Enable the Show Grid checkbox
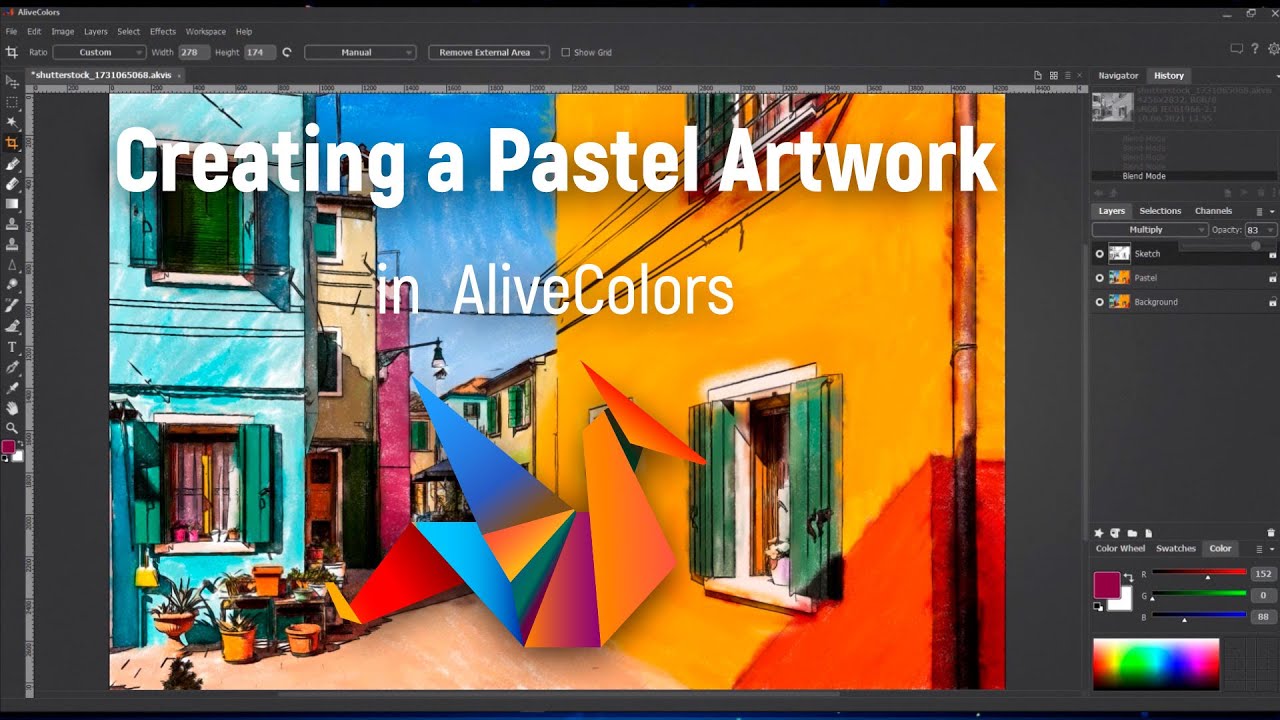 tap(565, 52)
